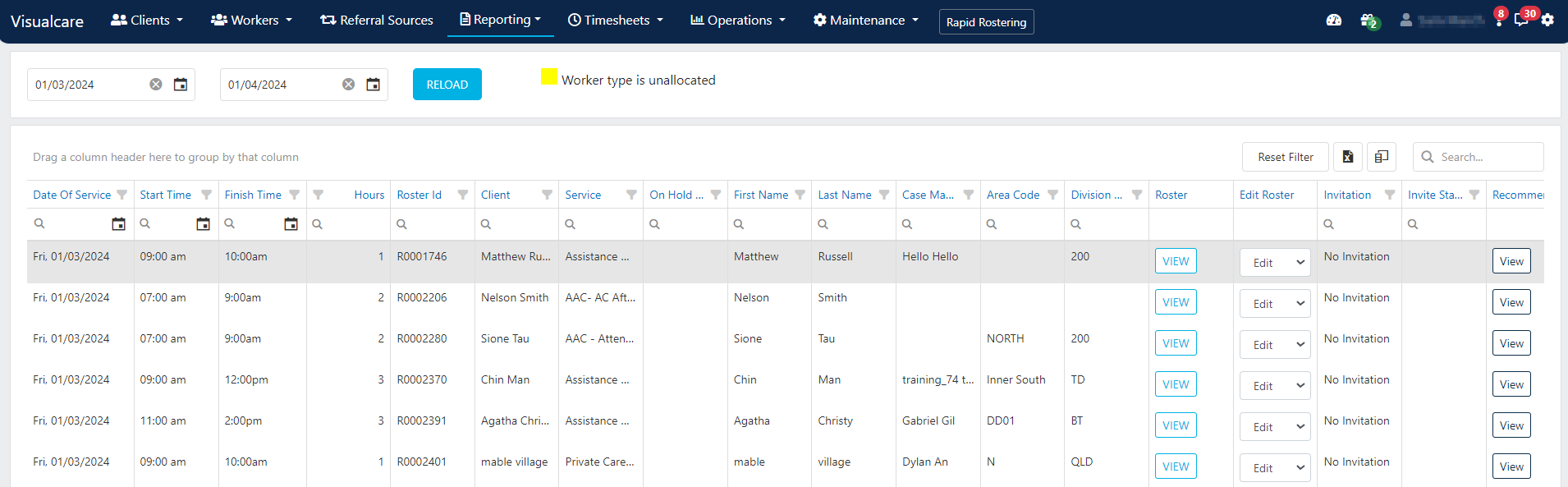The width and height of the screenshot is (1568, 487).
Task: Open filter funnel on Client column
Action: (548, 195)
